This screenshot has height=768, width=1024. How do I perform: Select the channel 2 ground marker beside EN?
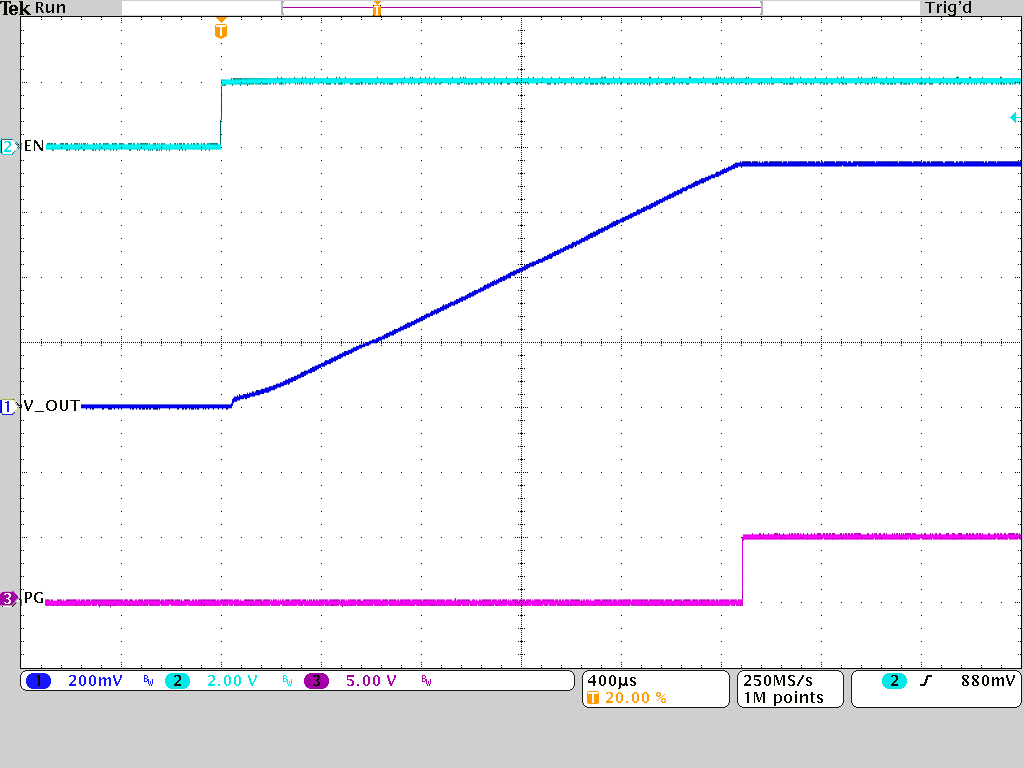click(8, 147)
